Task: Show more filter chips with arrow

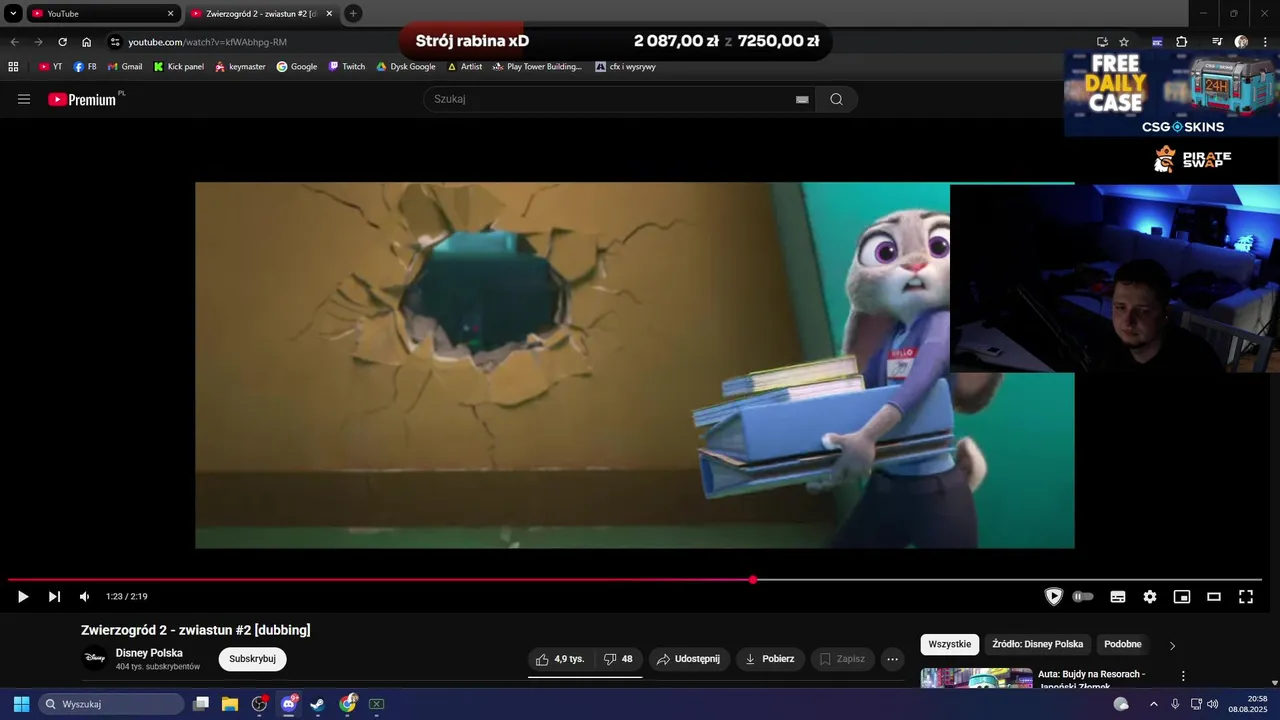Action: click(1172, 645)
